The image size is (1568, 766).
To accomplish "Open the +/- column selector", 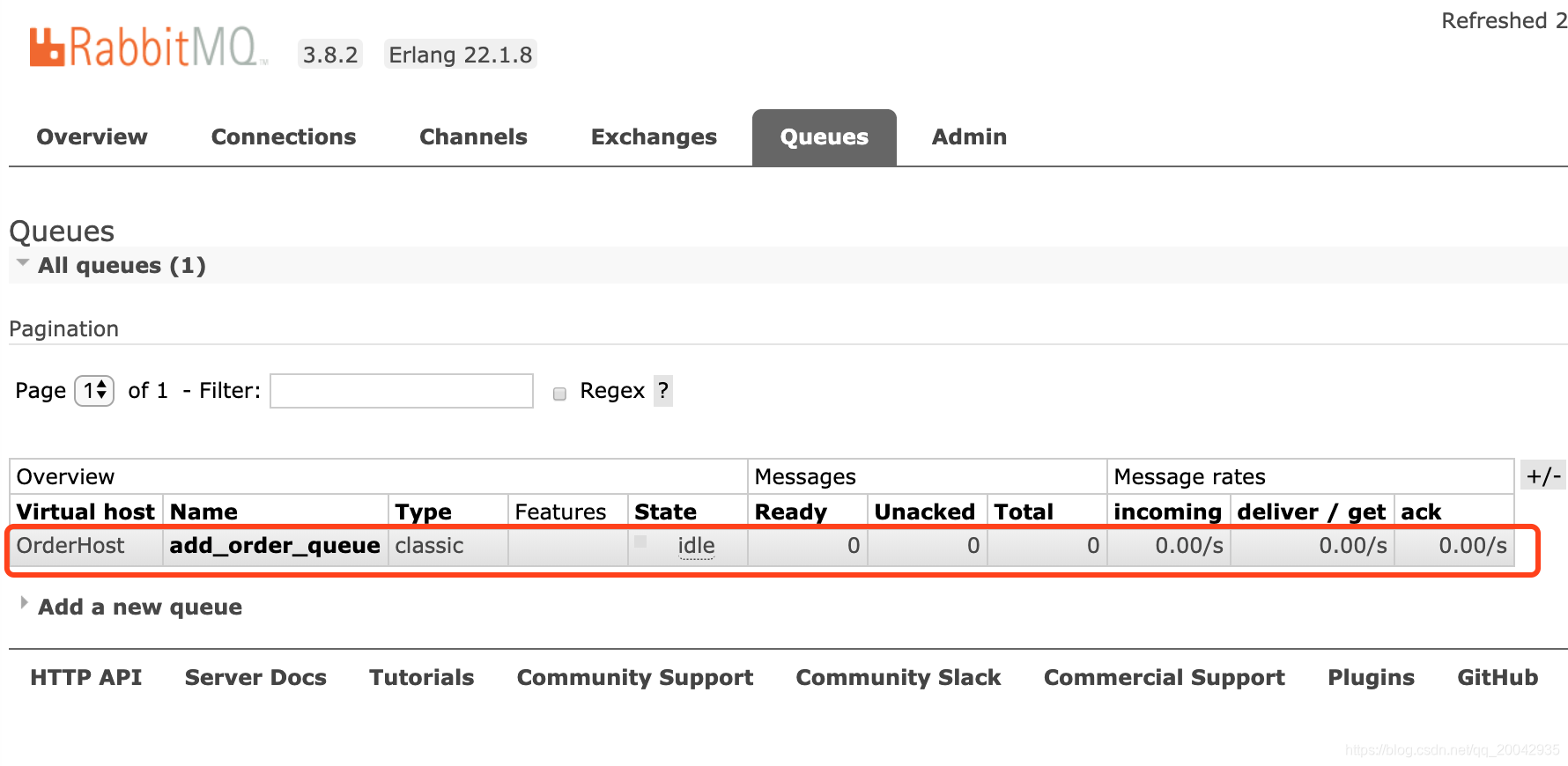I will pyautogui.click(x=1543, y=476).
